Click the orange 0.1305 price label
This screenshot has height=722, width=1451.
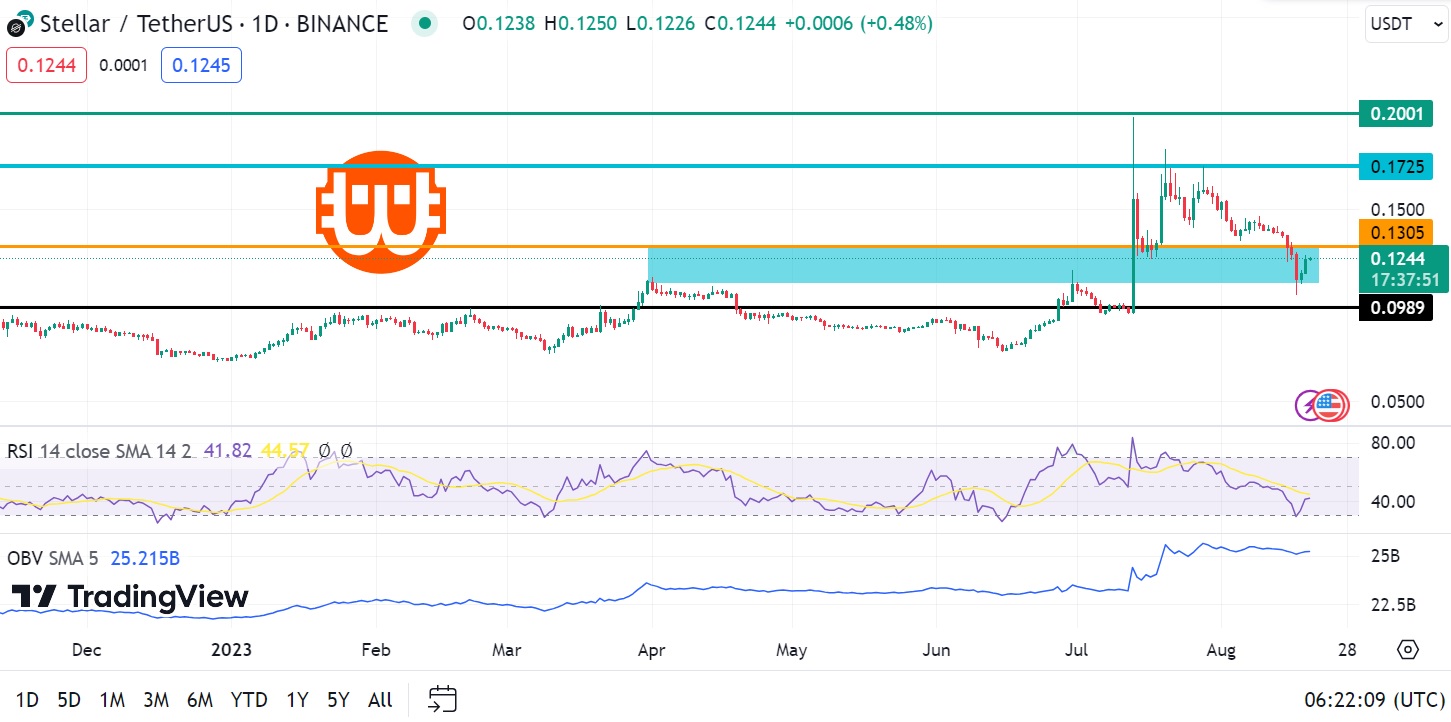point(1396,232)
